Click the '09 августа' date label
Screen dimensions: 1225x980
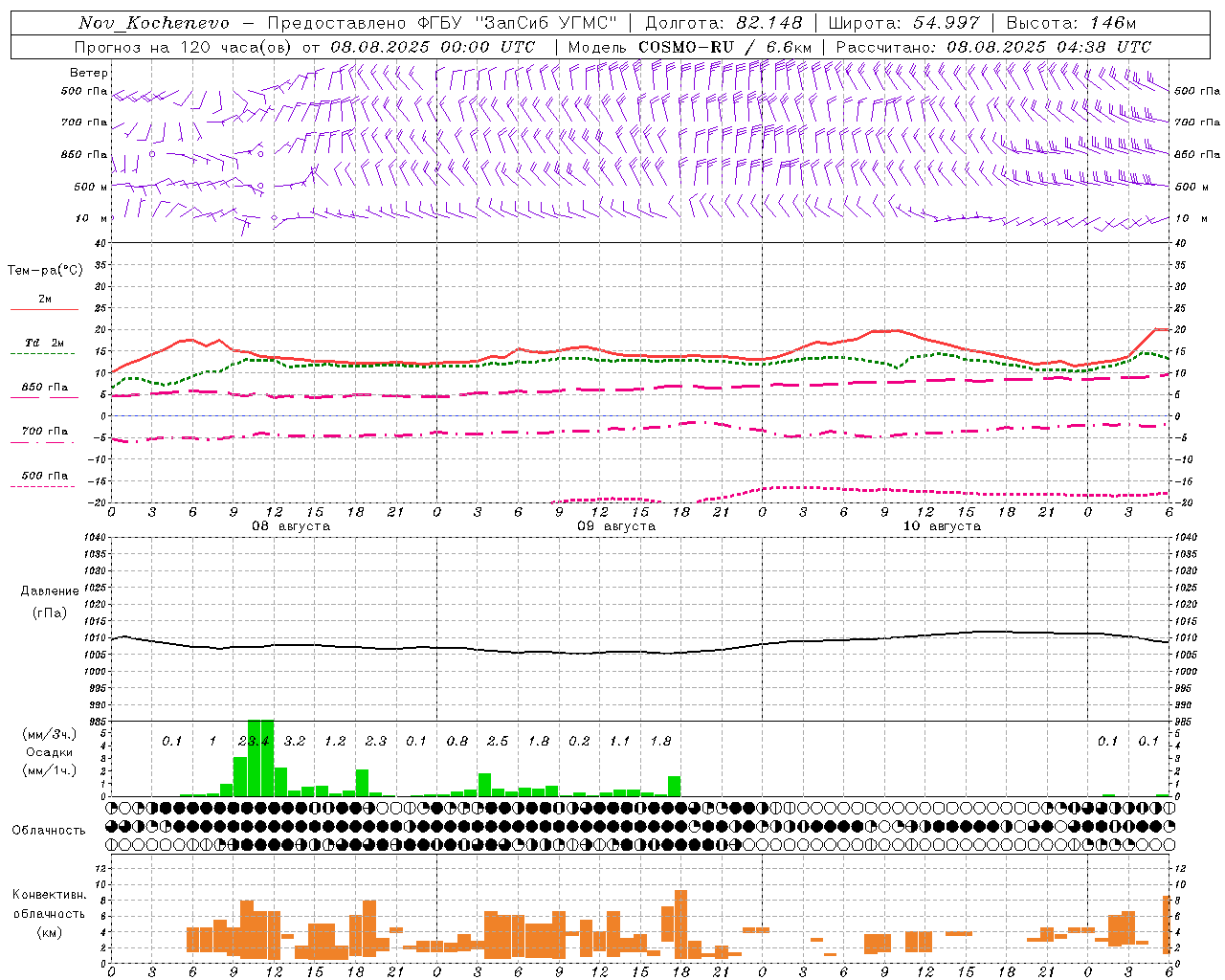click(x=616, y=525)
